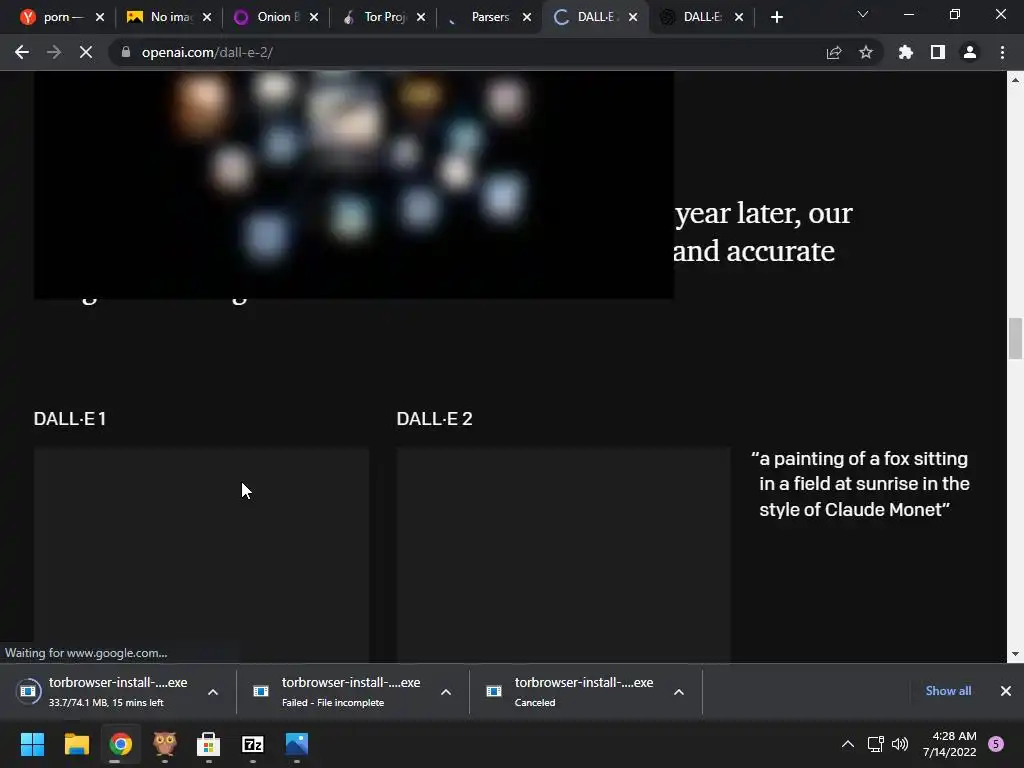Click the 'DALL·E 1' heading text
Screen dimensions: 1024x768
tap(70, 419)
